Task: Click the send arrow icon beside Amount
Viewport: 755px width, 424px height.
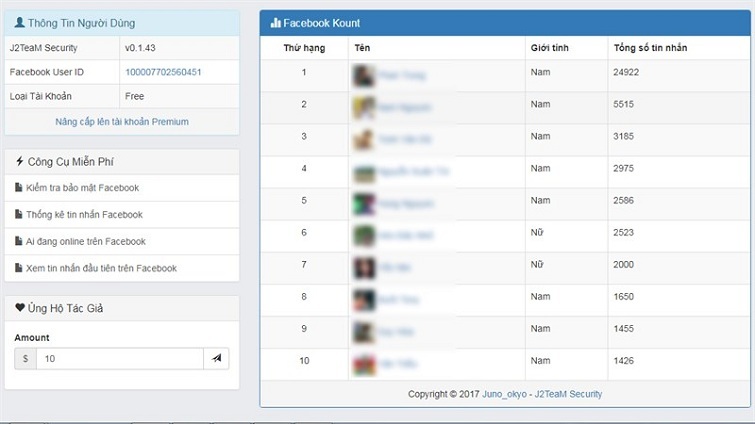Action: pyautogui.click(x=216, y=358)
